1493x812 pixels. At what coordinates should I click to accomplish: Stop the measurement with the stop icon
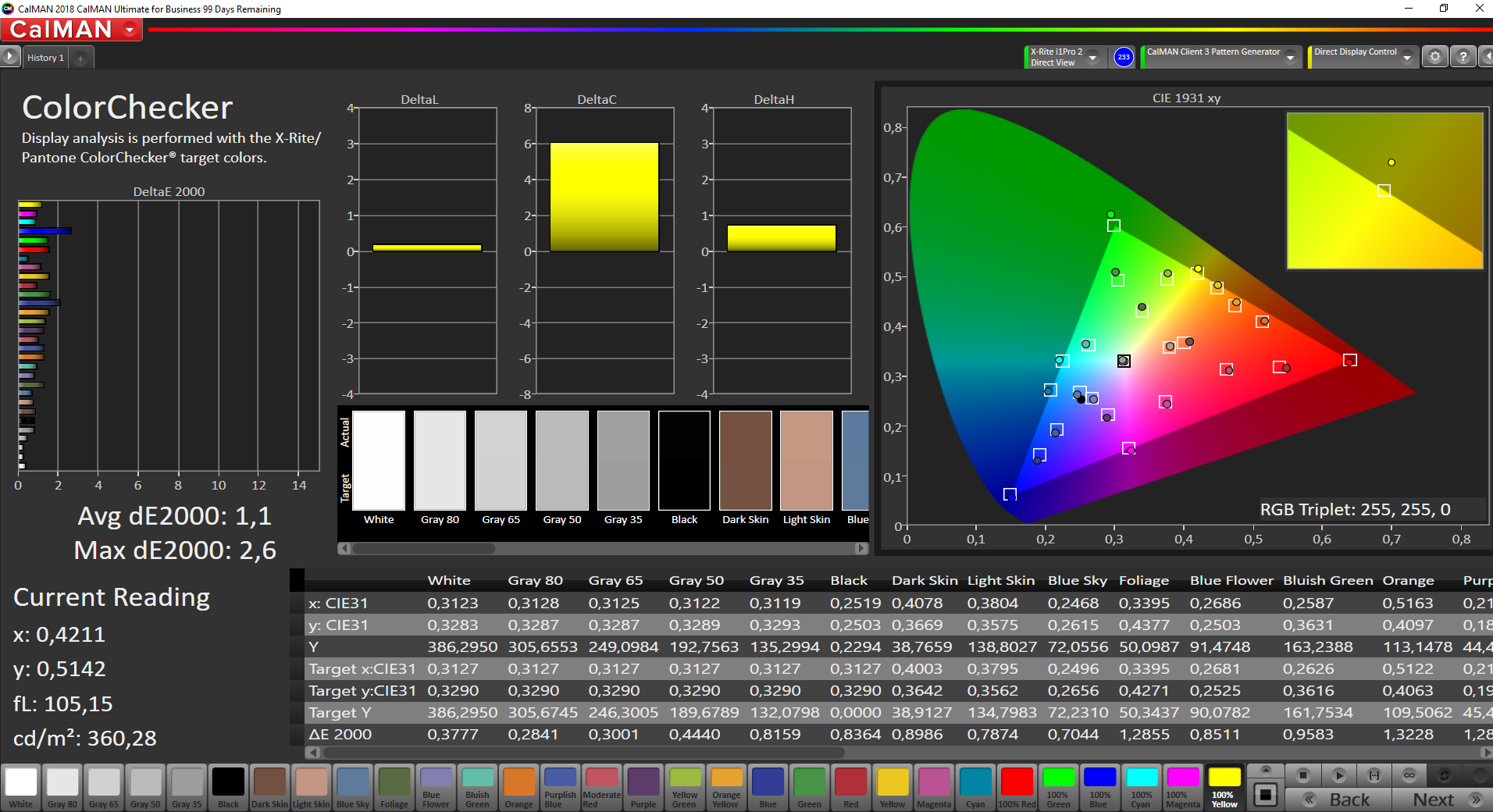pos(1302,775)
